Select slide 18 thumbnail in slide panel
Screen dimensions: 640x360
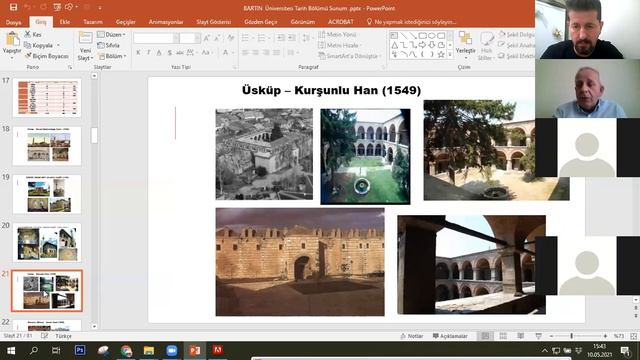(47, 146)
